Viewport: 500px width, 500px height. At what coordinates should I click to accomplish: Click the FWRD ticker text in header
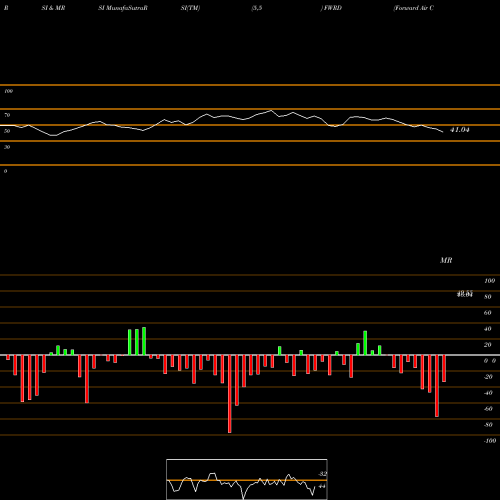pyautogui.click(x=332, y=8)
